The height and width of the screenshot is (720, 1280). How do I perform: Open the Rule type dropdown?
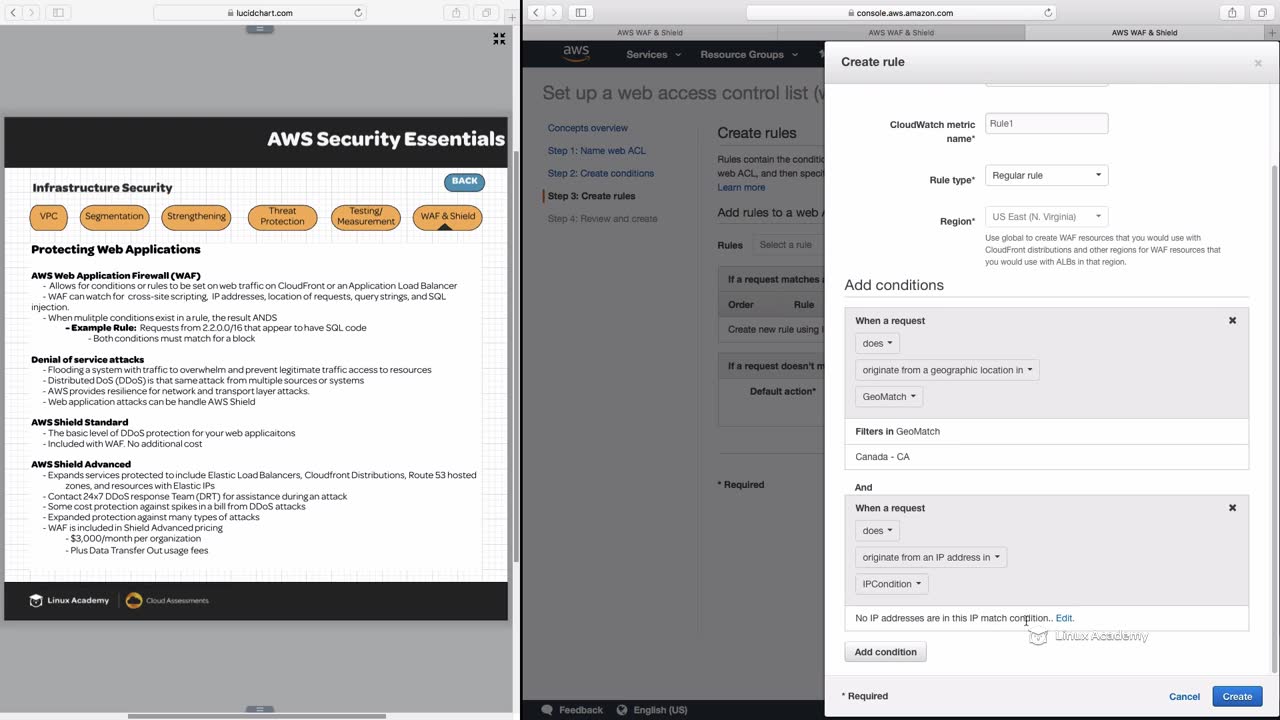click(x=1046, y=175)
